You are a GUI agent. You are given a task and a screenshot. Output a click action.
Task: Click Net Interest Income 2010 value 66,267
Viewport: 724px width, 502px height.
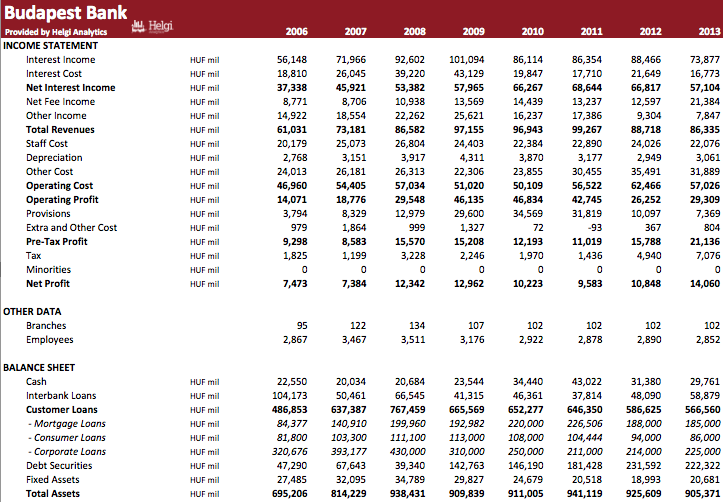(528, 88)
